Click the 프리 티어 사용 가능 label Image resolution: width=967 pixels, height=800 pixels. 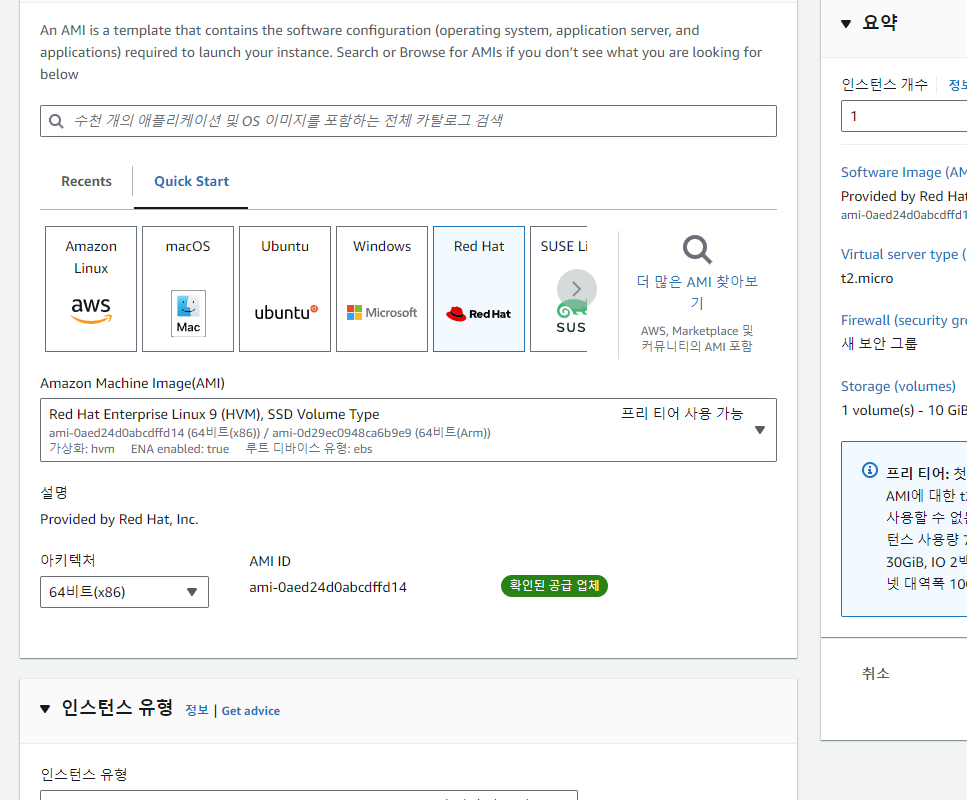(682, 413)
